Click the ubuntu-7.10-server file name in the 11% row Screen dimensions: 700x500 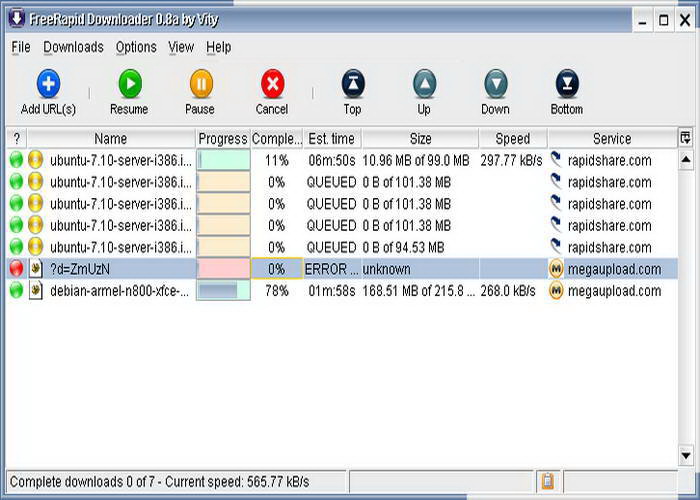[x=121, y=160]
